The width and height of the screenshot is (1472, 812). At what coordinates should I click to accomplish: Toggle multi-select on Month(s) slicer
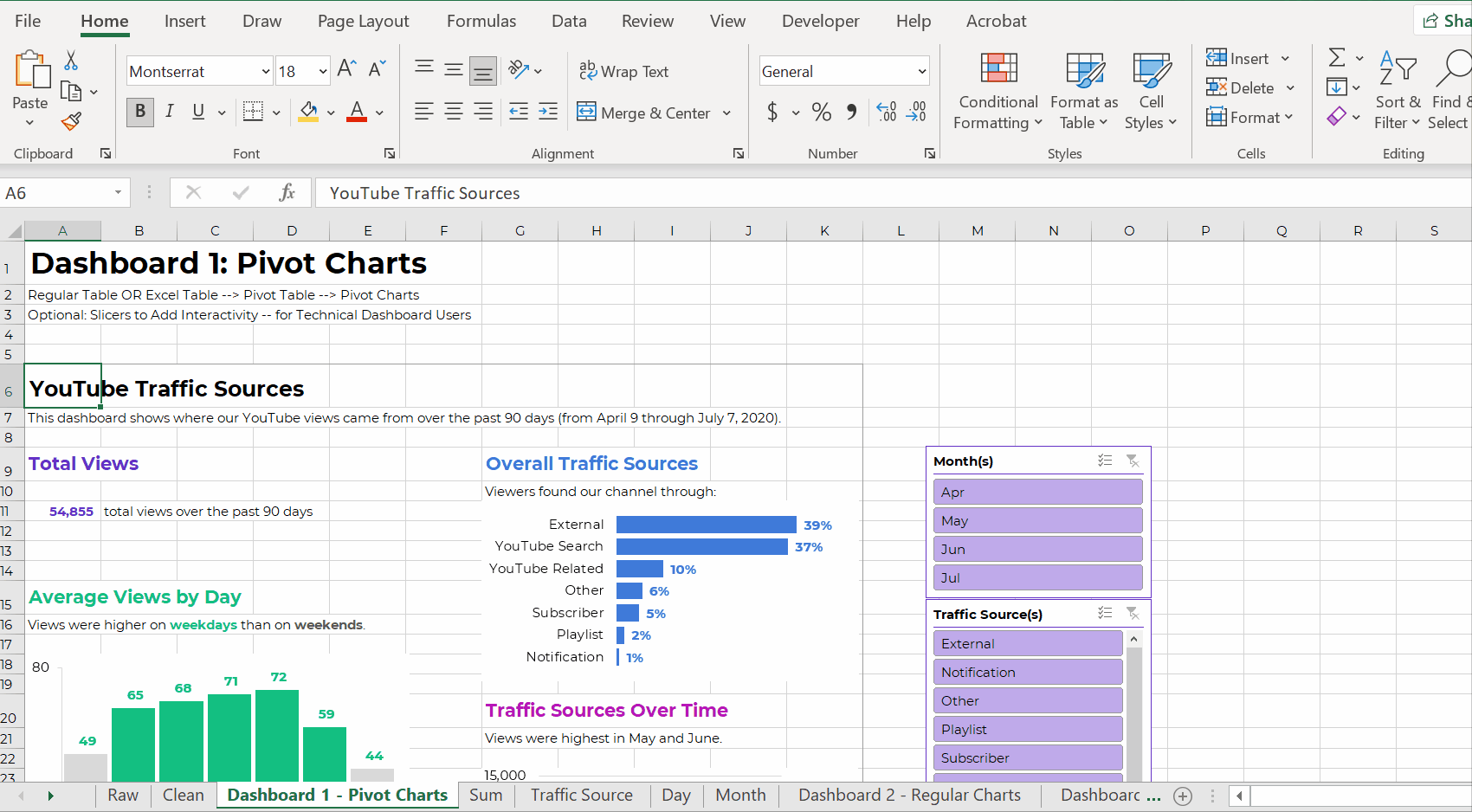[x=1105, y=461]
